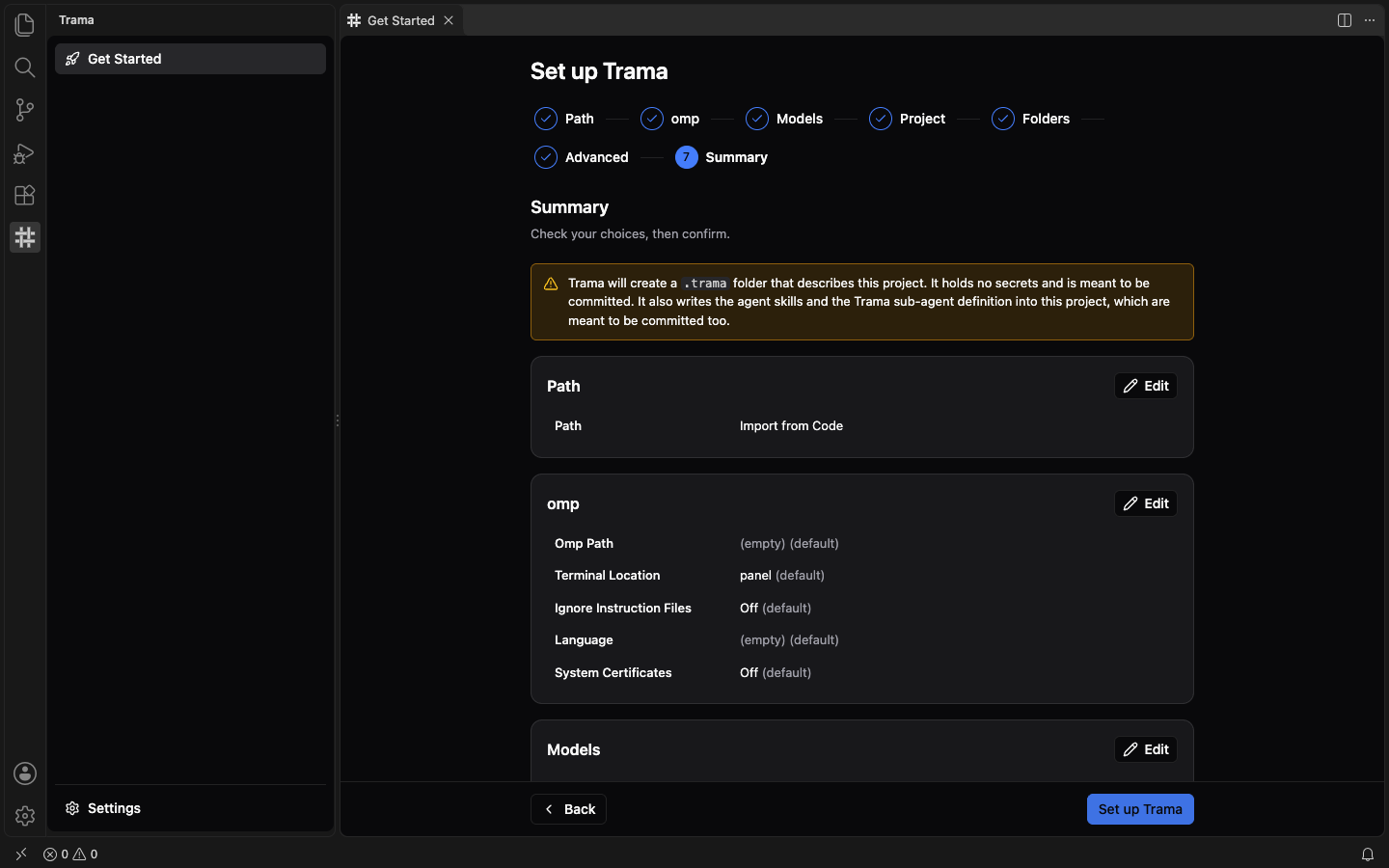
Task: Click the 'Ignore Instruction Files' label
Action: [622, 608]
